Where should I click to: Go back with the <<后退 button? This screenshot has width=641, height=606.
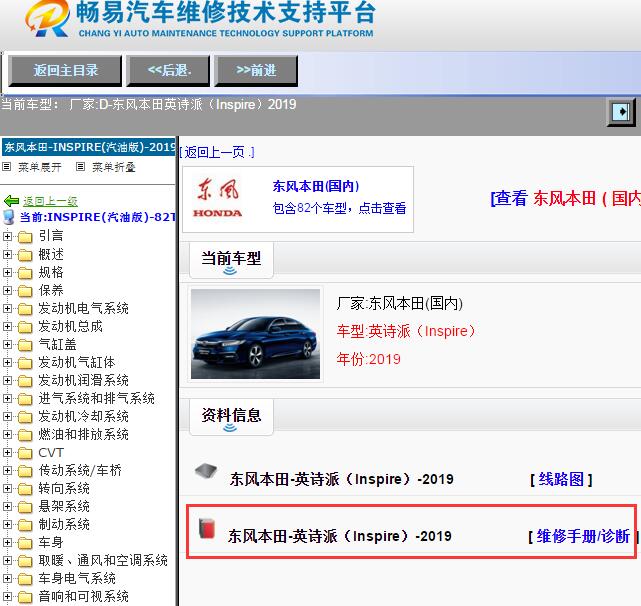tap(168, 70)
